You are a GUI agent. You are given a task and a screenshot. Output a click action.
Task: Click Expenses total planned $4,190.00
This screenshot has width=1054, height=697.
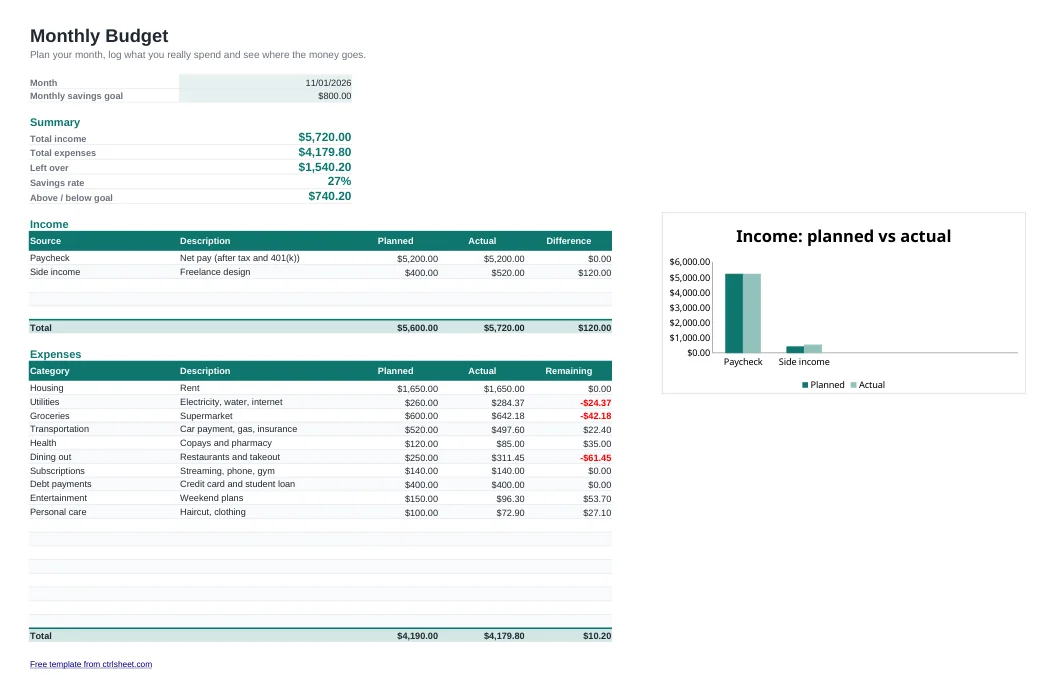pos(417,636)
